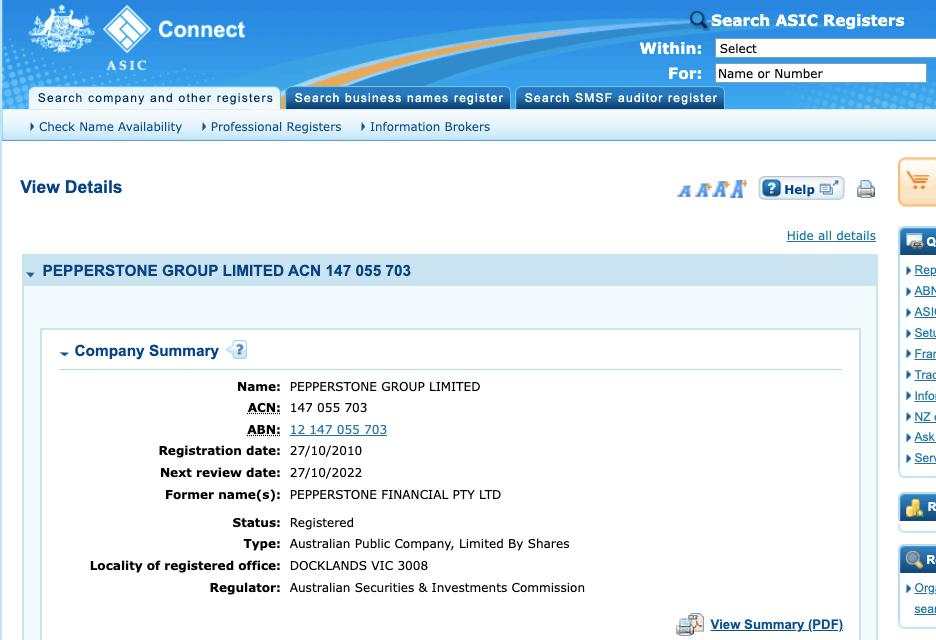The height and width of the screenshot is (640, 936).
Task: Click the PDF document icon beside View Summary
Action: [x=690, y=624]
